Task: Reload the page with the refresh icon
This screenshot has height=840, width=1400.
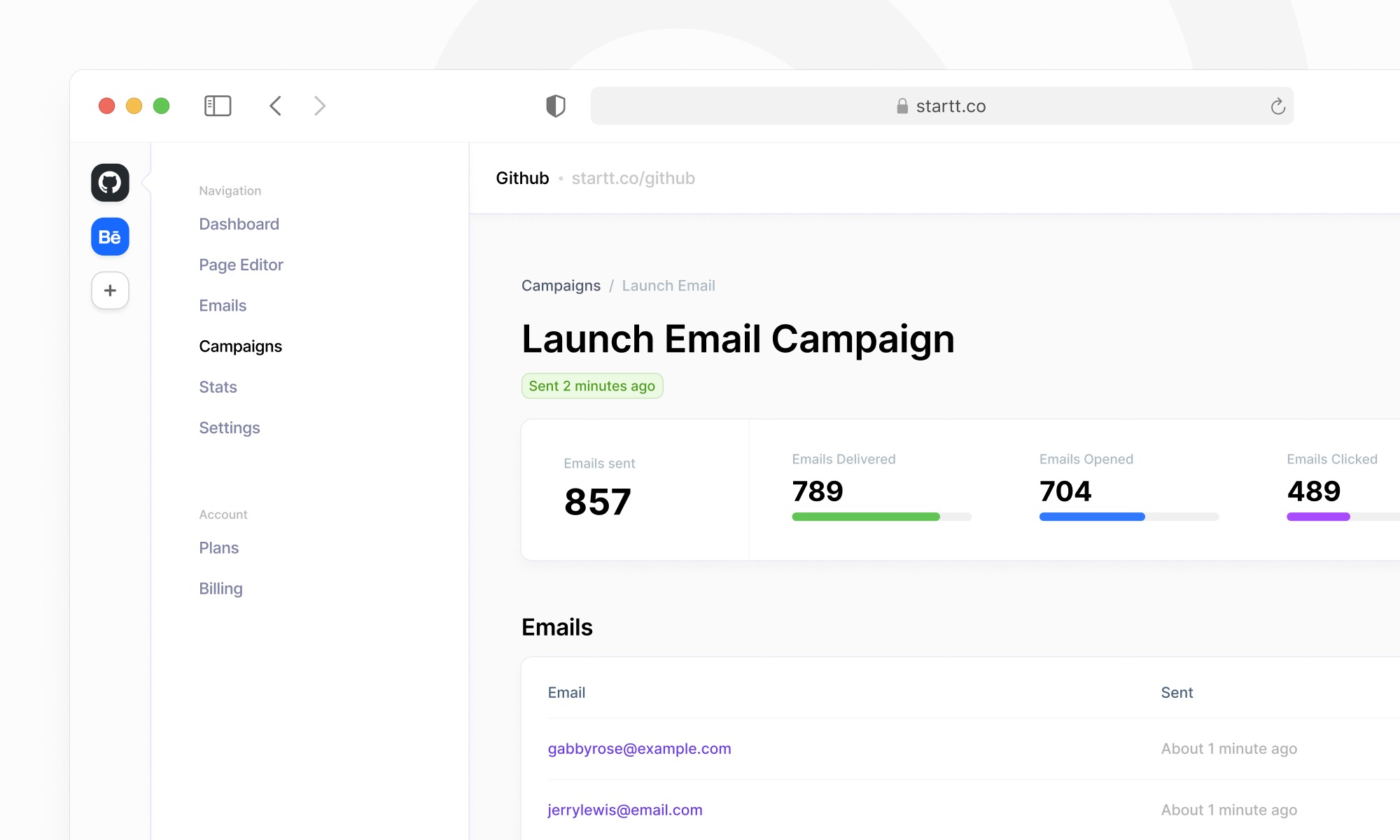Action: (x=1278, y=106)
